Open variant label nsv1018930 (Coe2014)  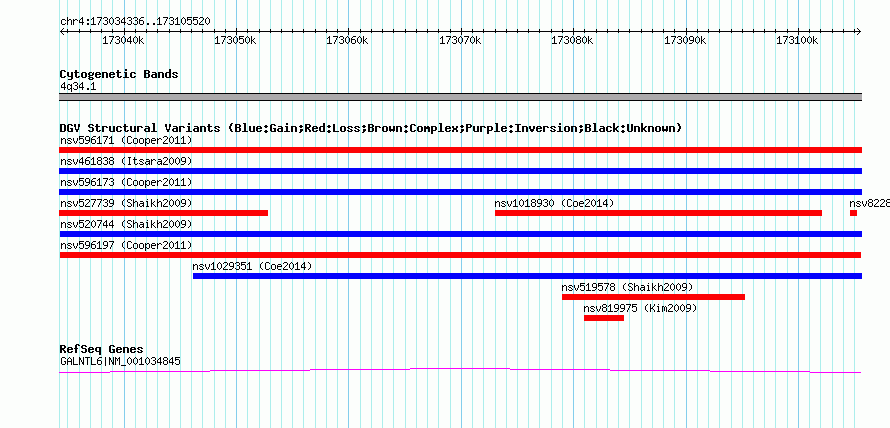click(x=555, y=203)
